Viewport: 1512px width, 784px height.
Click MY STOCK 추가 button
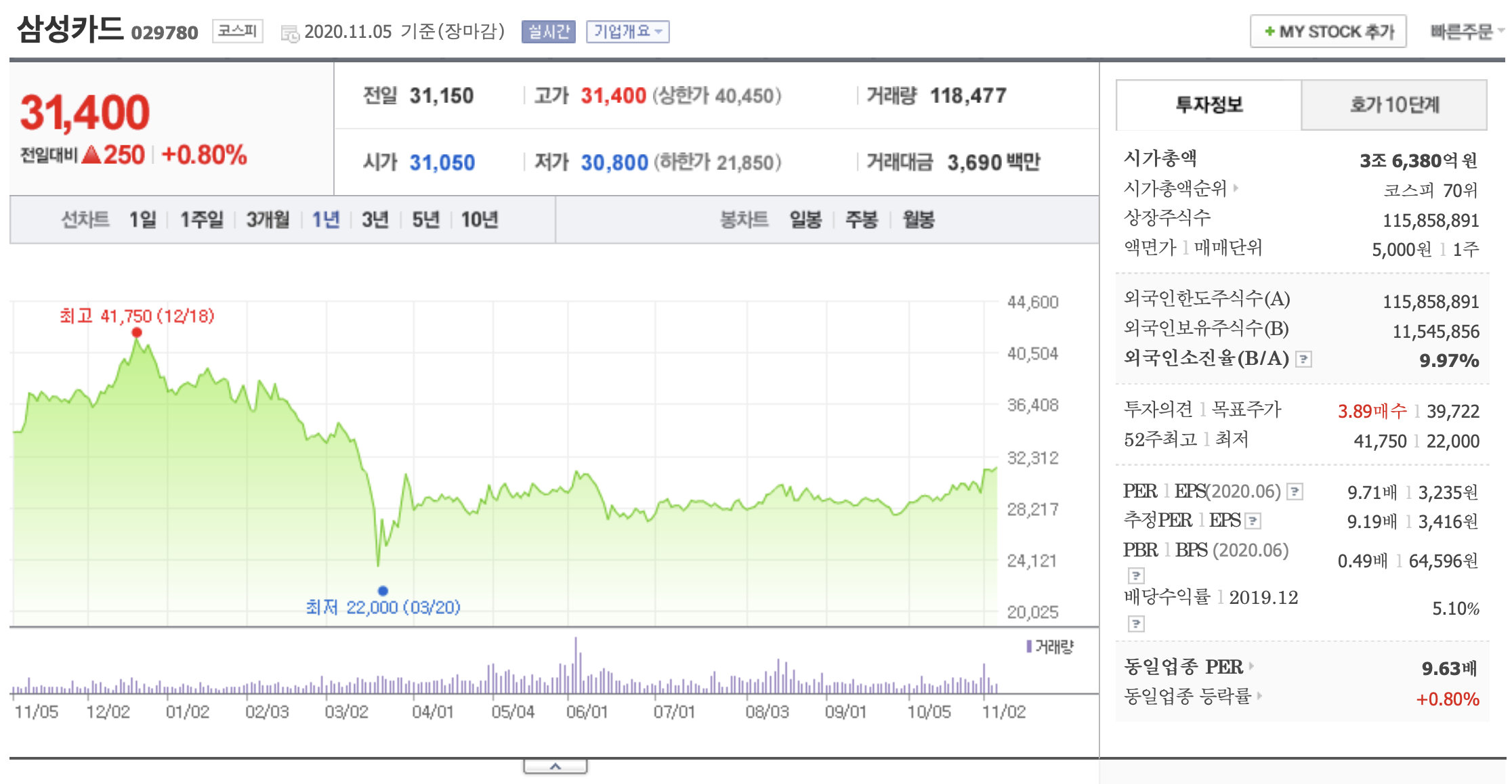pos(1328,32)
